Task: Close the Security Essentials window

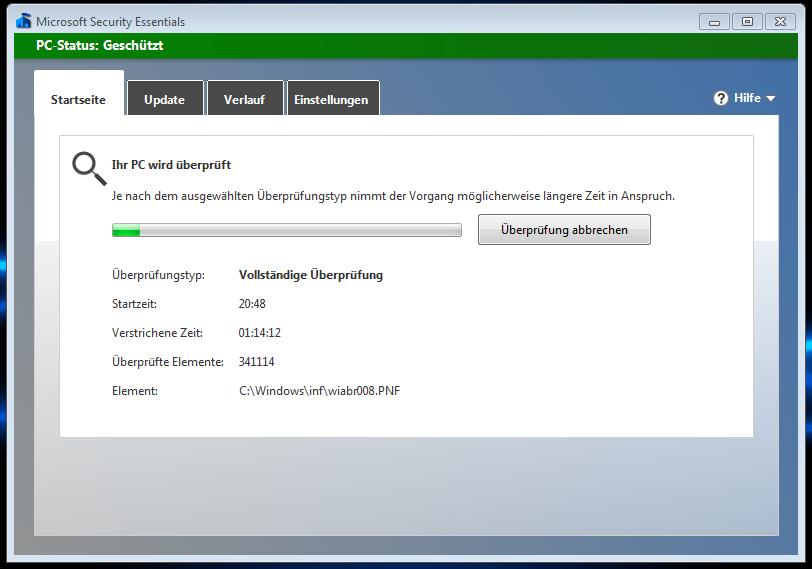Action: pos(780,22)
